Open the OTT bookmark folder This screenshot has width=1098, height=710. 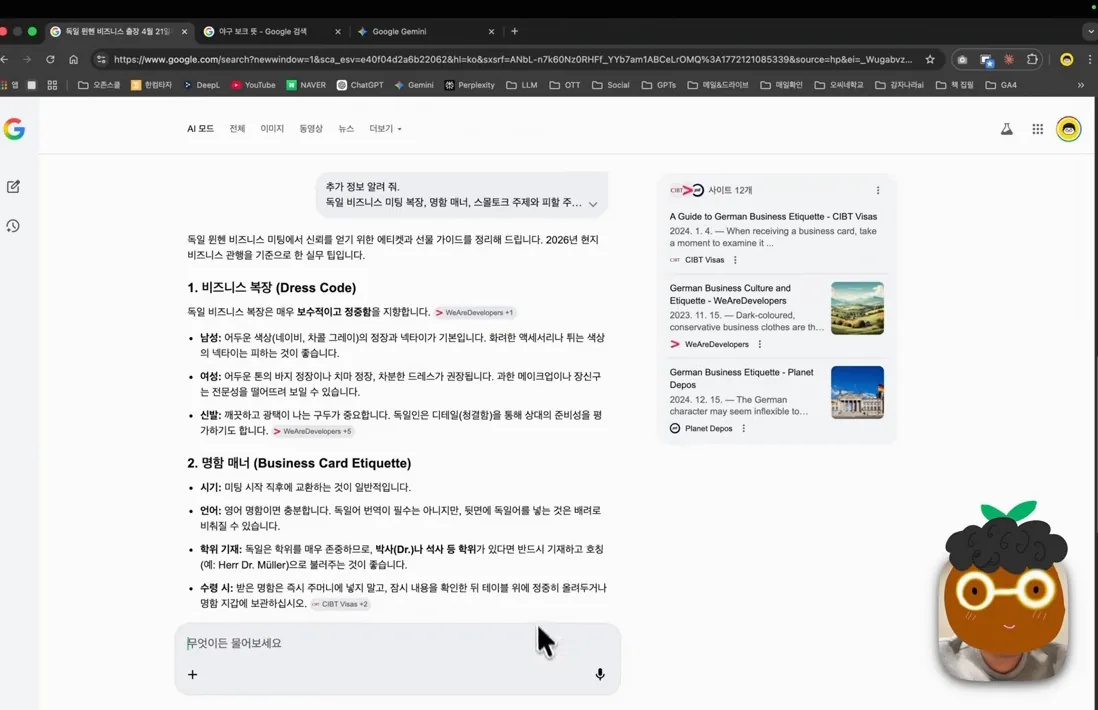(x=565, y=85)
